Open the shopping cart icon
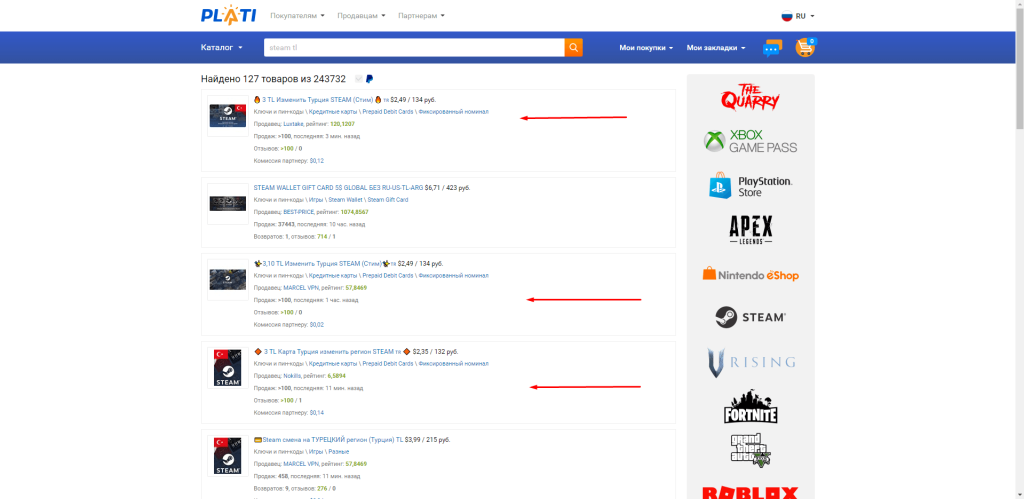 (x=804, y=47)
